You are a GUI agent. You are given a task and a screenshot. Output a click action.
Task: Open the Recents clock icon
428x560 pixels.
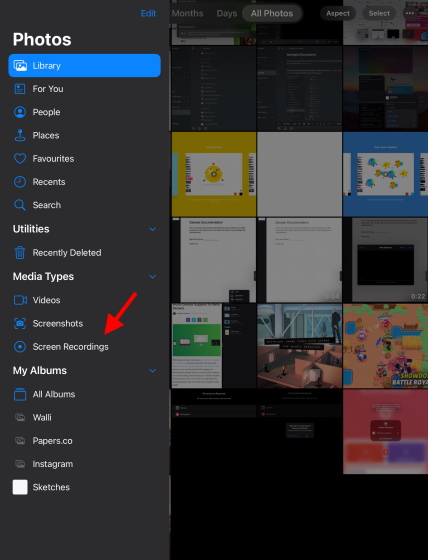pos(20,182)
